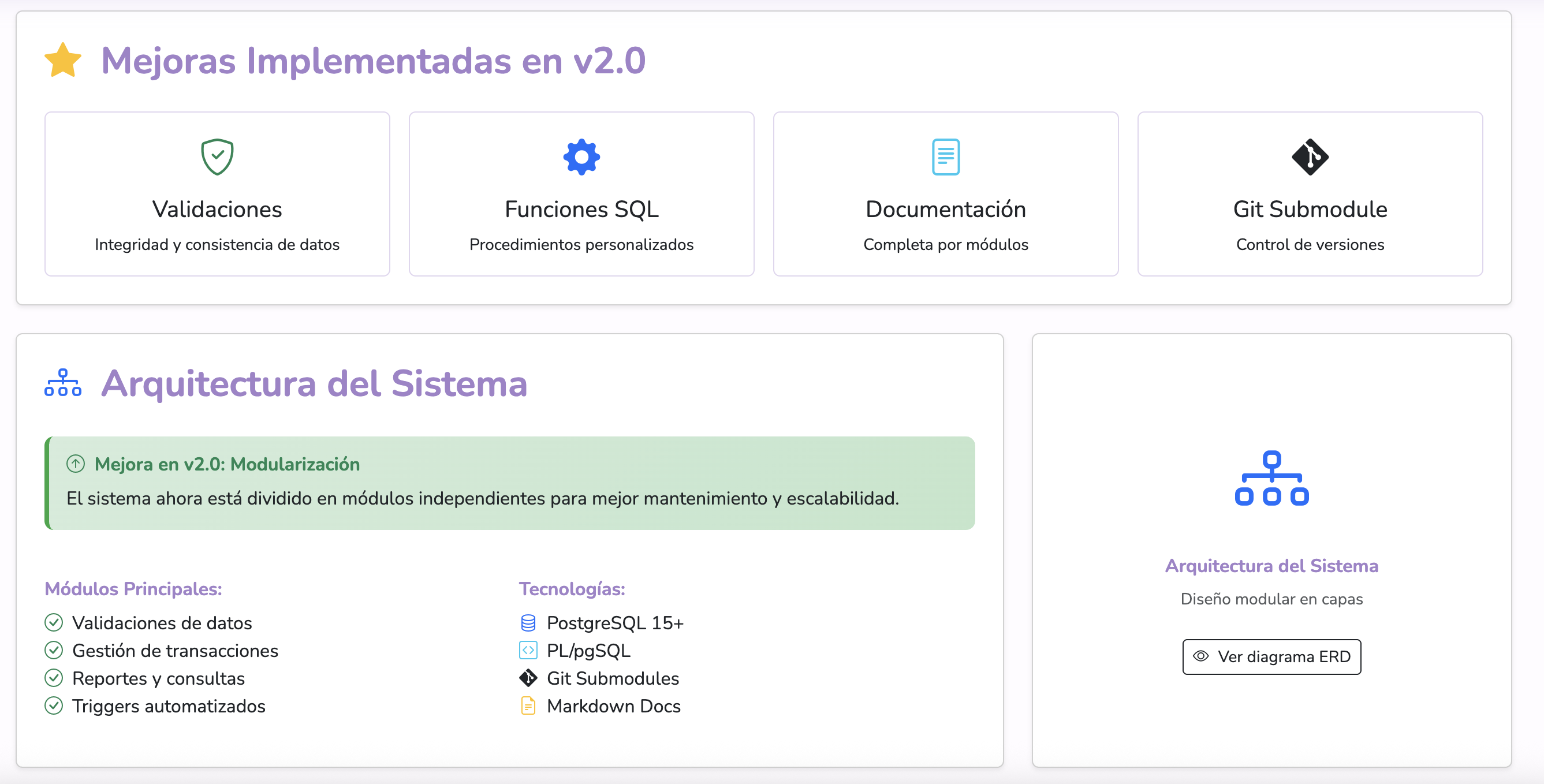Click the Git Submodule card heading
Image resolution: width=1544 pixels, height=784 pixels.
click(x=1310, y=209)
